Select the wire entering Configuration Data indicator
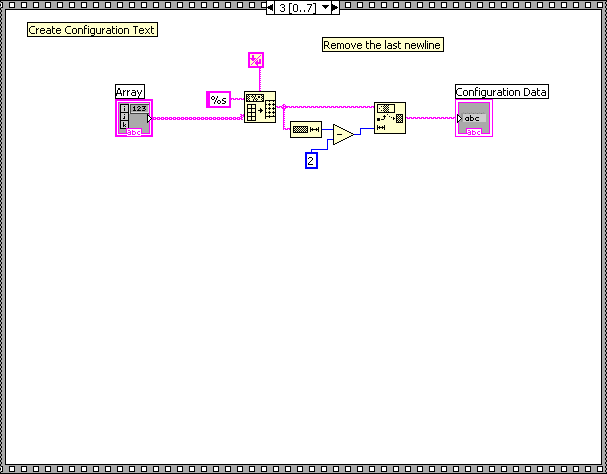The height and width of the screenshot is (474, 607). coord(430,118)
